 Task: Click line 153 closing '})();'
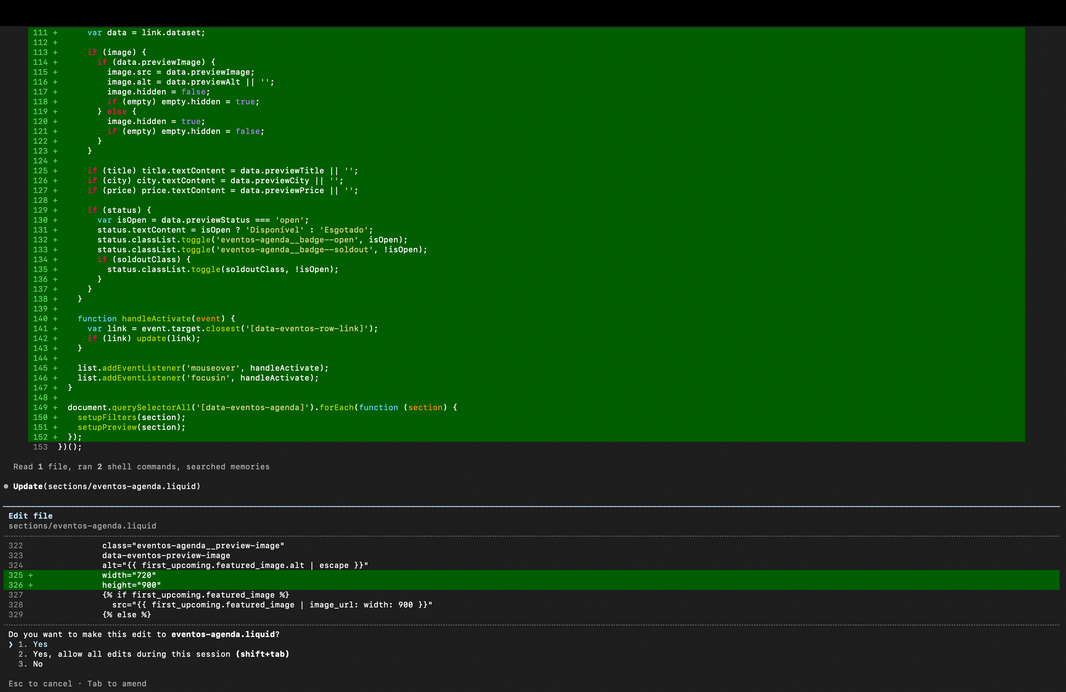69,447
